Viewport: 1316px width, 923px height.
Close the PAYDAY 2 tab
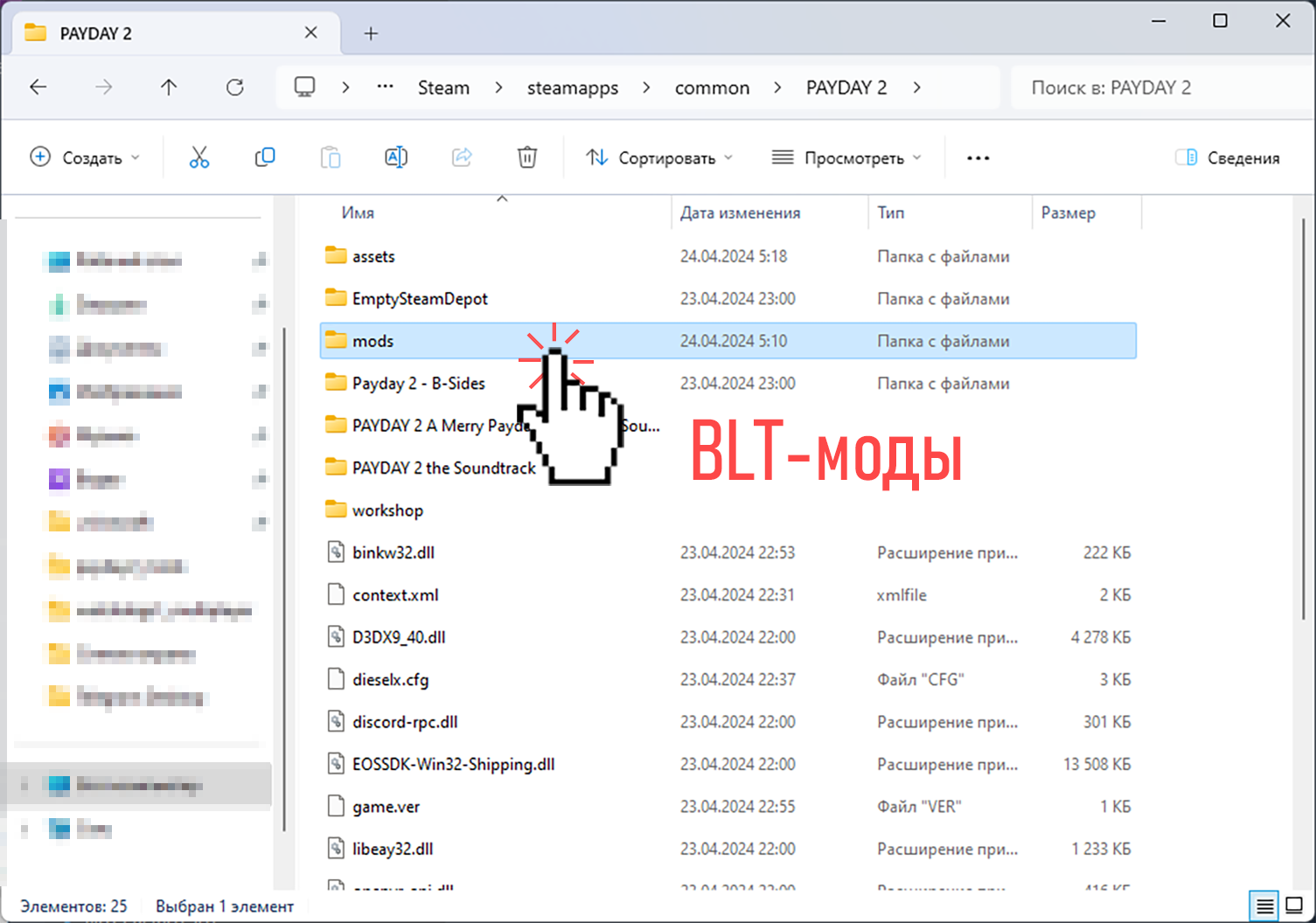click(310, 33)
